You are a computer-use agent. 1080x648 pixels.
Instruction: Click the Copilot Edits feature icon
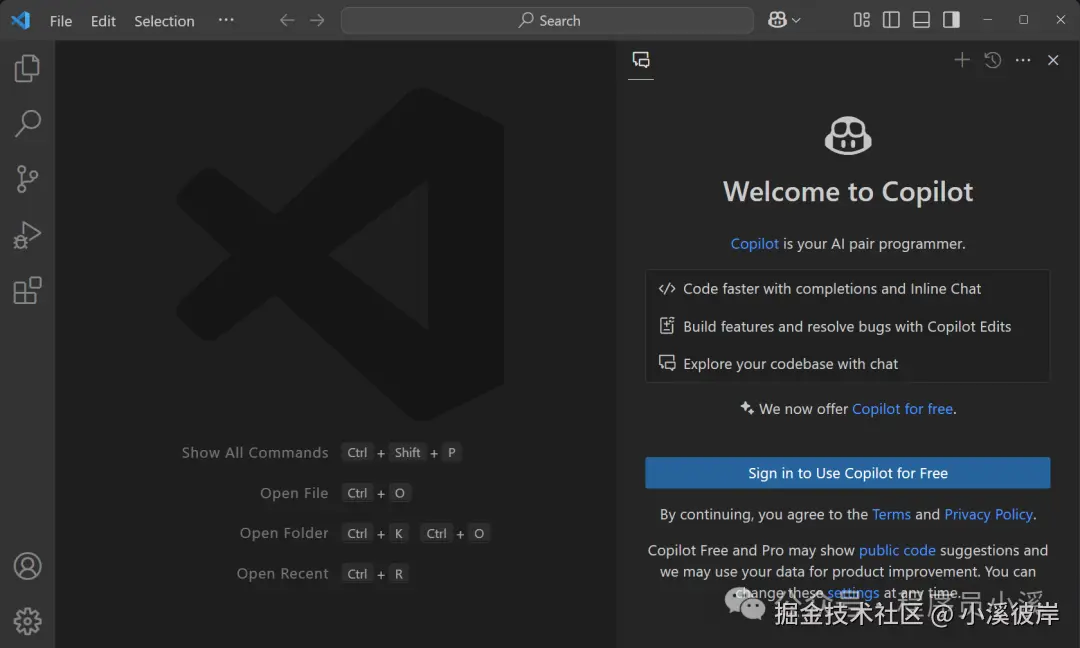667,326
